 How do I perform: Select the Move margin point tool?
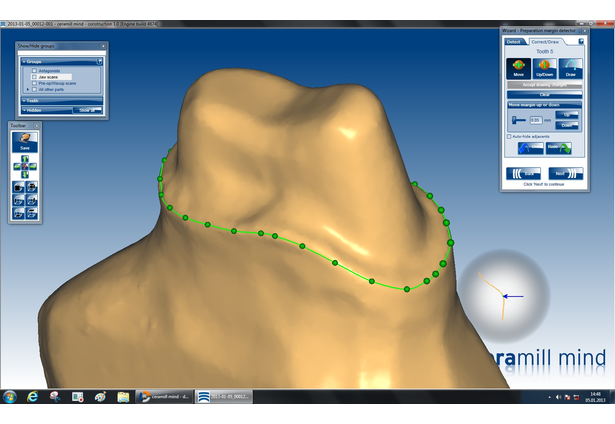(x=519, y=68)
